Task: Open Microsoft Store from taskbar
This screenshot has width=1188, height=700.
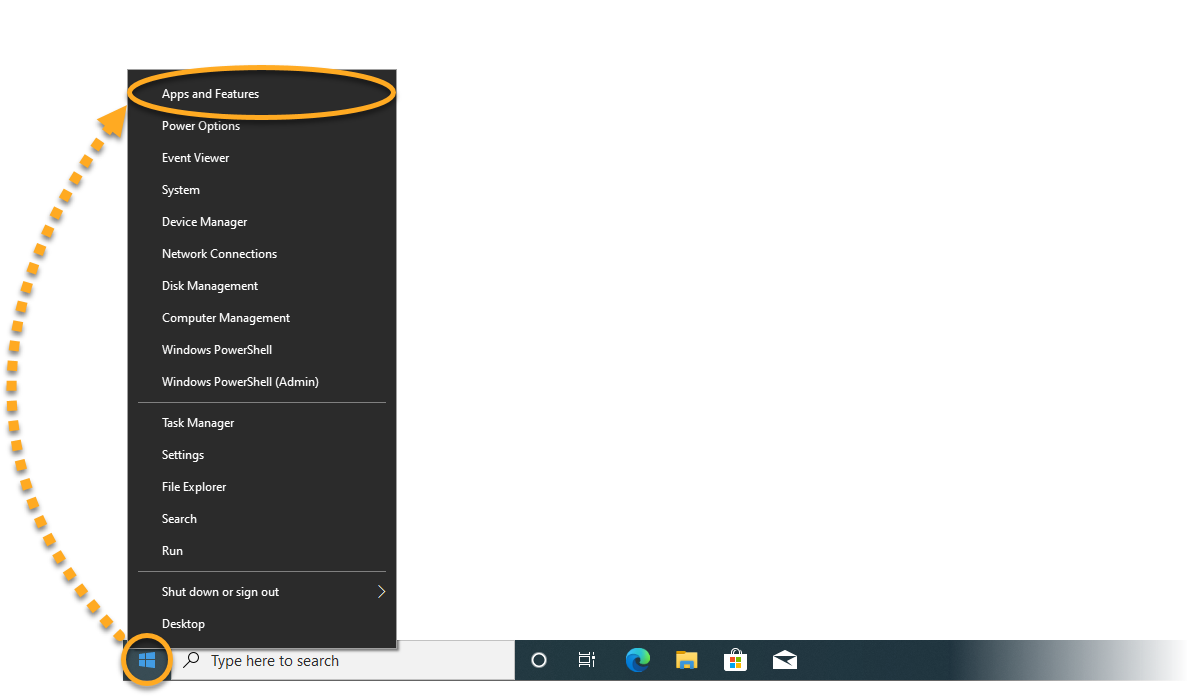Action: coord(736,660)
